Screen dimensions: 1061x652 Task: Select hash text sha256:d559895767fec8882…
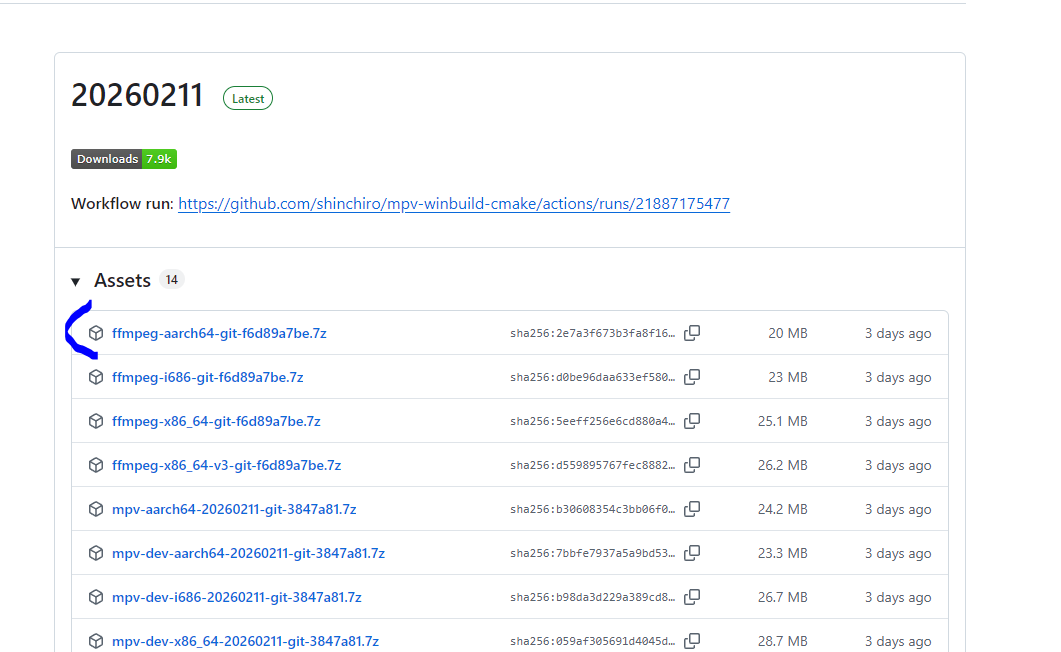click(593, 465)
